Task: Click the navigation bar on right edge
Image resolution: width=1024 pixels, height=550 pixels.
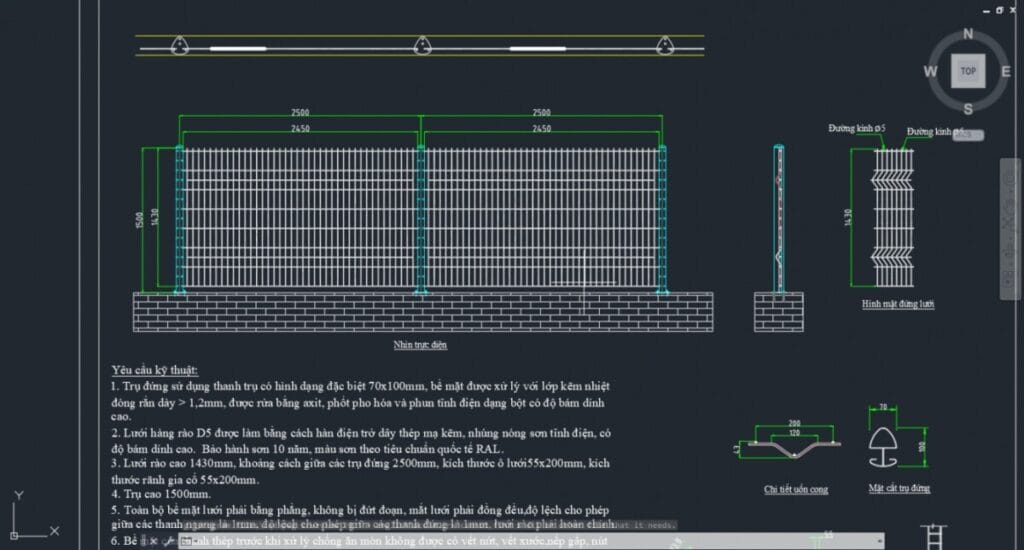Action: 1010,229
